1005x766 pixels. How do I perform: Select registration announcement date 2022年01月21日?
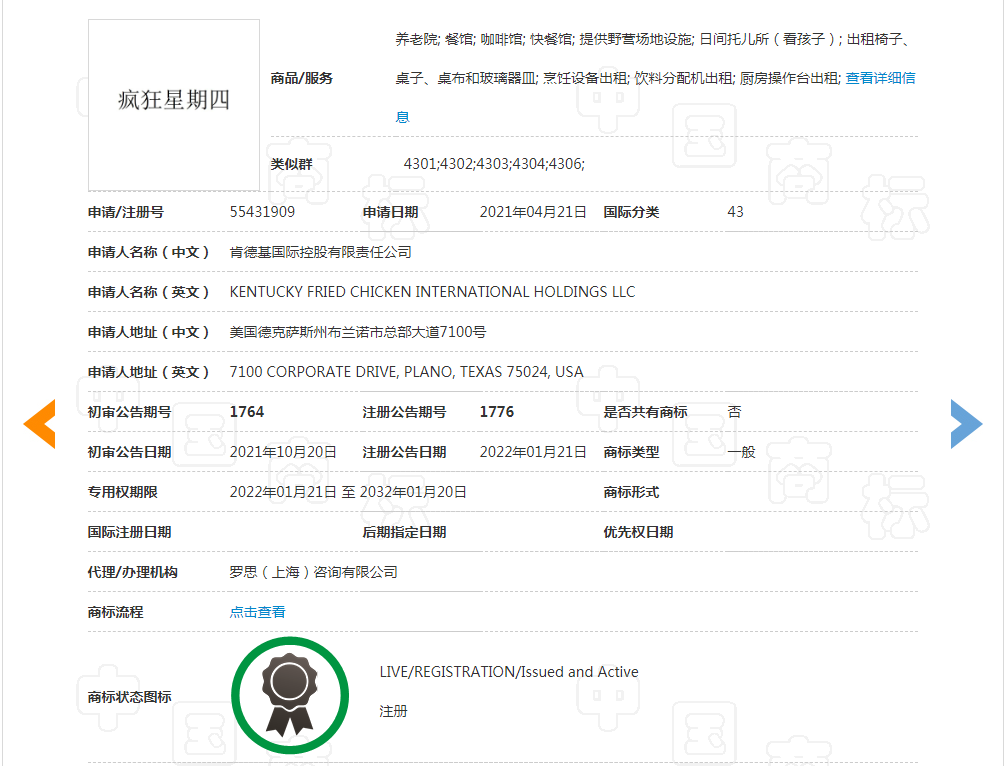(x=533, y=452)
